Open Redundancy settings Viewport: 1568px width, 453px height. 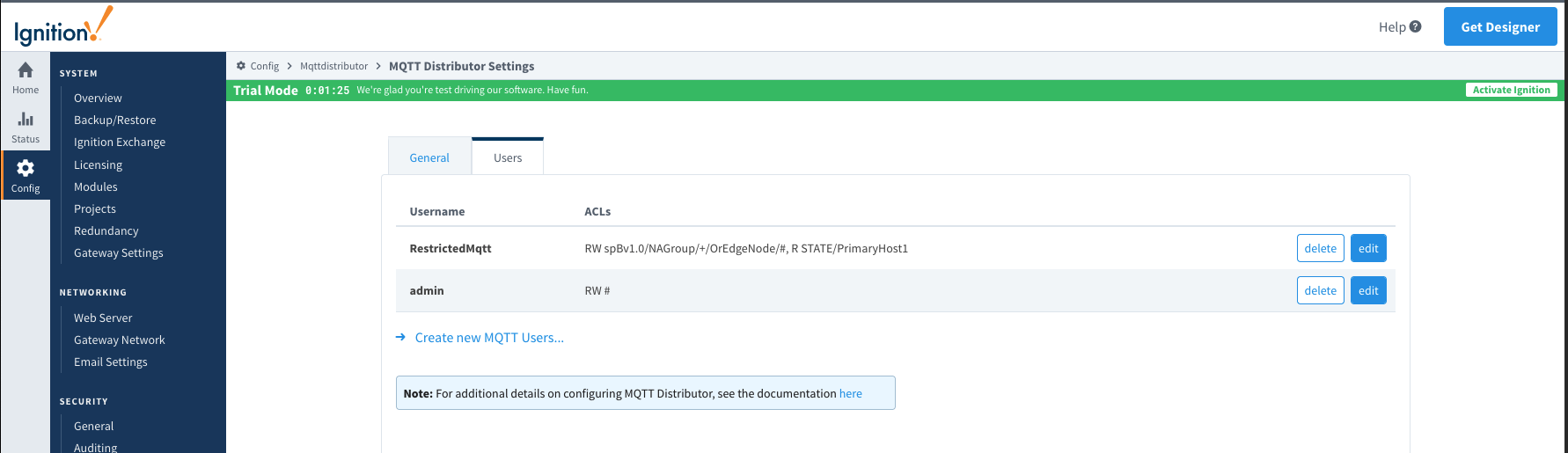(106, 230)
